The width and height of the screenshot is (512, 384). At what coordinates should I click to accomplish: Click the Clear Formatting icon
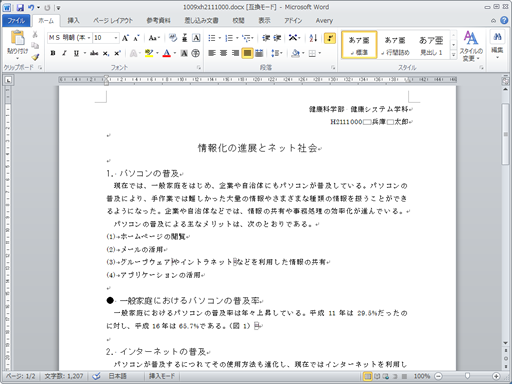click(173, 38)
